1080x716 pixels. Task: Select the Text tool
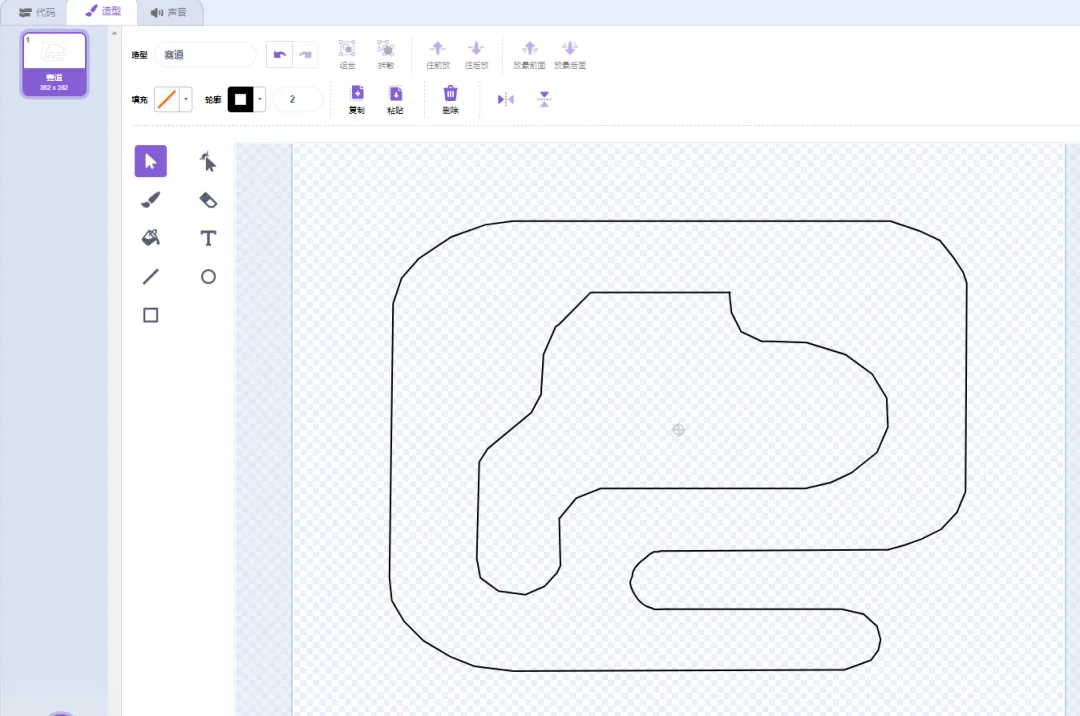(208, 238)
